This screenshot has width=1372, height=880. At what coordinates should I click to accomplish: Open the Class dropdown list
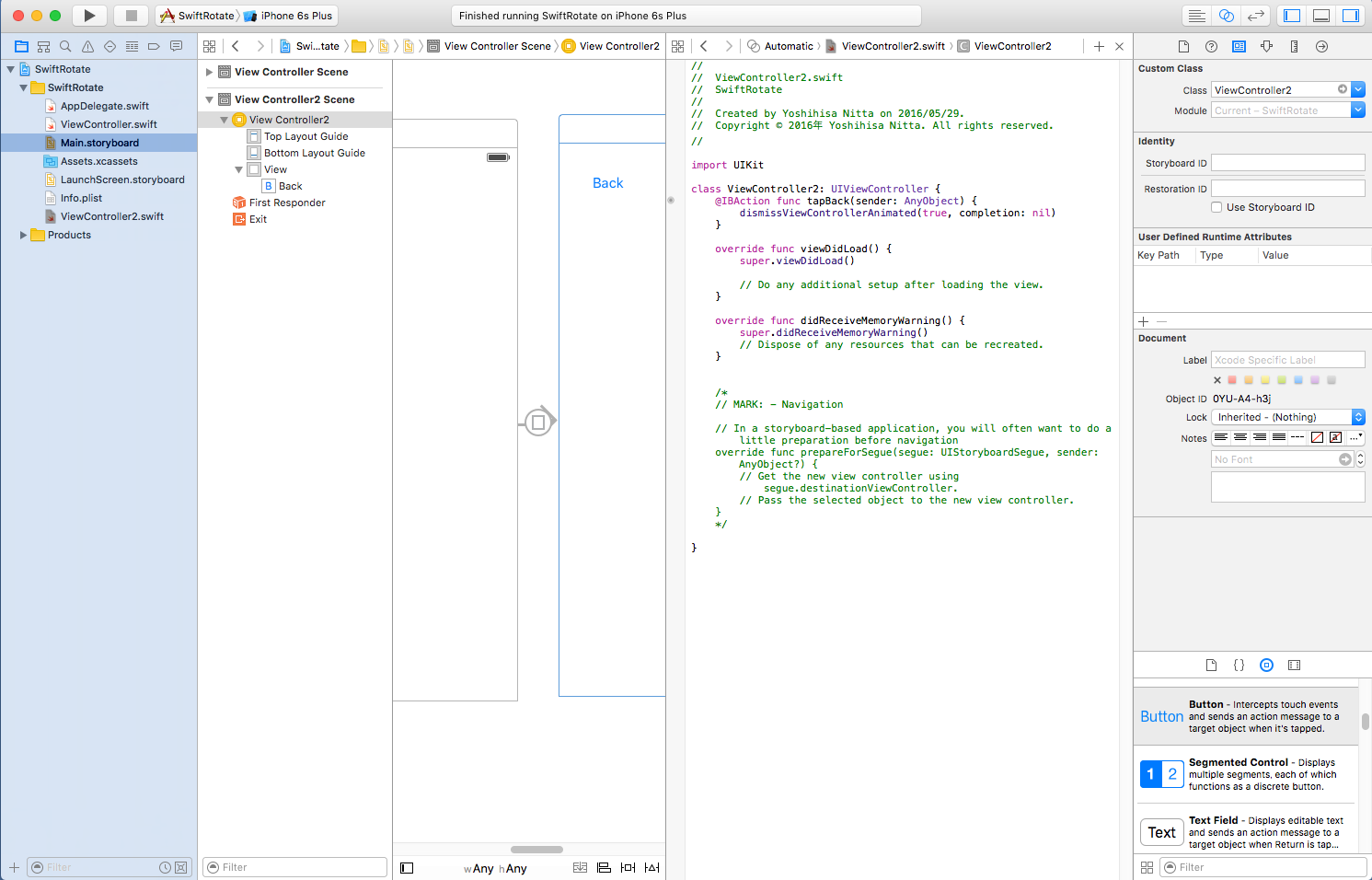point(1358,89)
